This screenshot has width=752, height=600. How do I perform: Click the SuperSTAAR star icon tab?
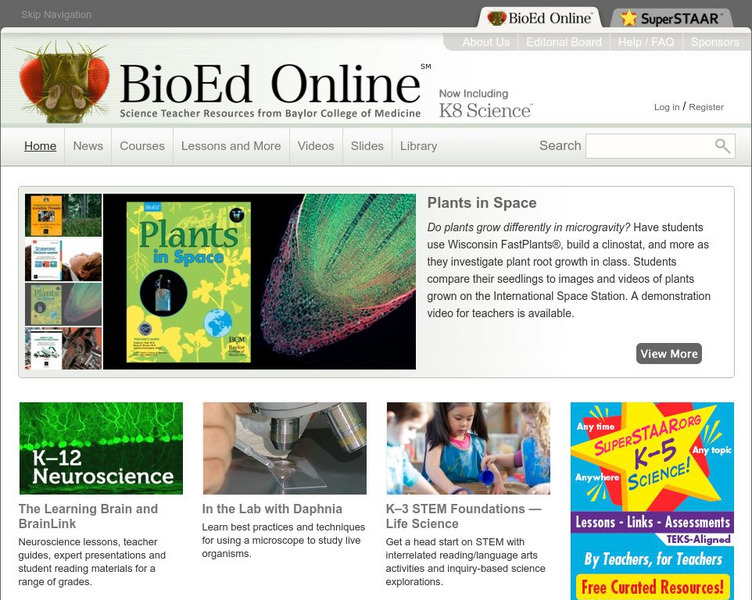(672, 18)
